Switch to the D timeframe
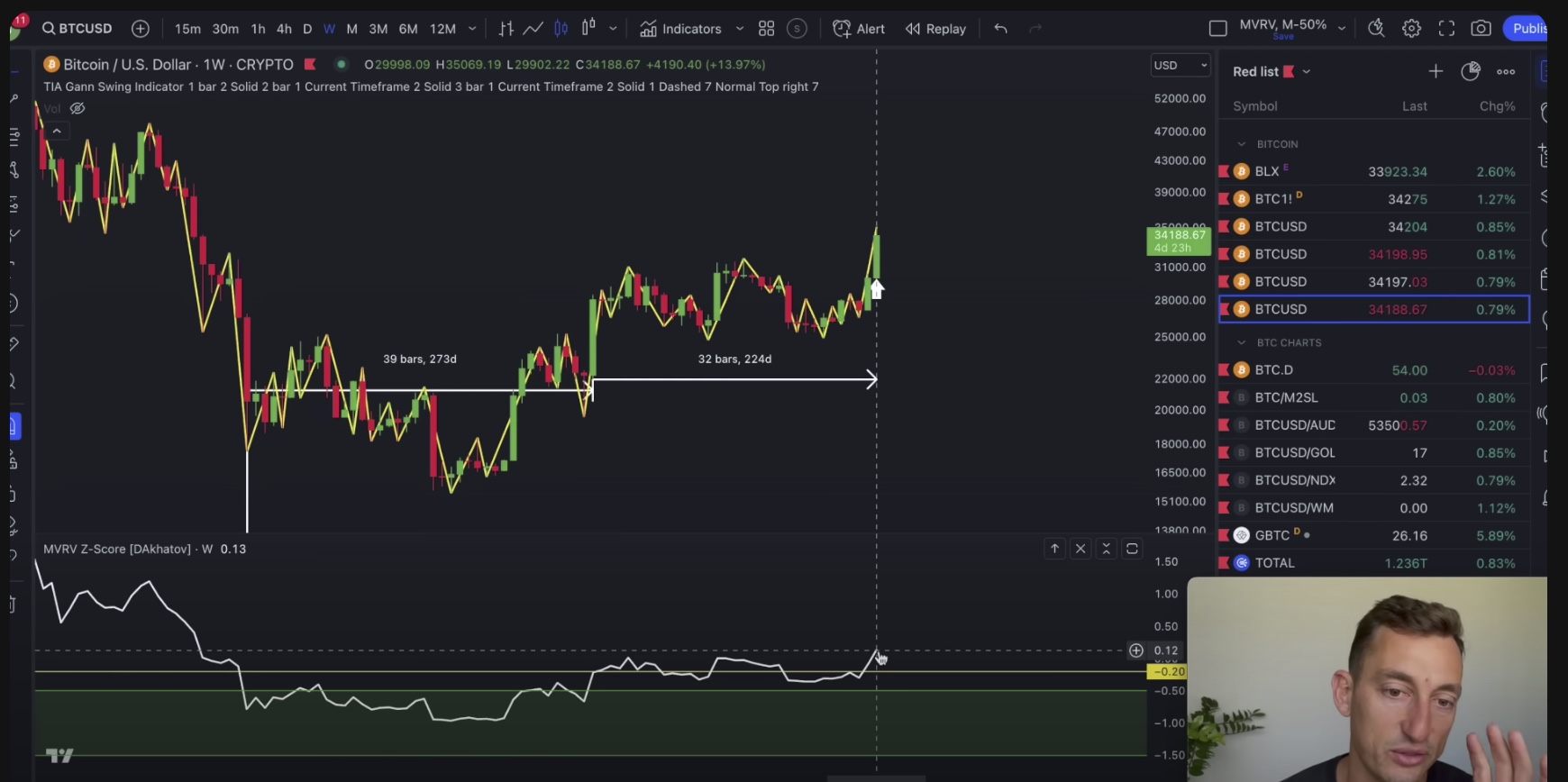The width and height of the screenshot is (1568, 782). coord(307,29)
